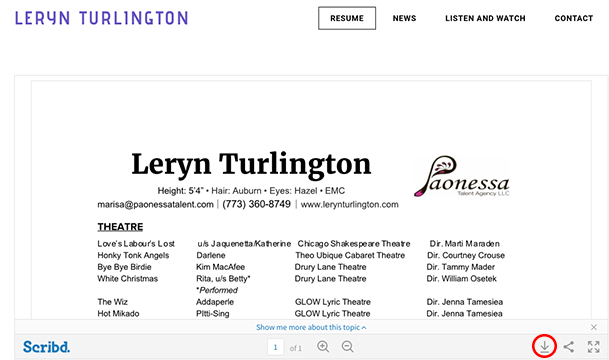Viewport: 609px width, 360px height.
Task: Click 'Chicago Shakespeare Theatre' text
Action: pyautogui.click(x=354, y=243)
